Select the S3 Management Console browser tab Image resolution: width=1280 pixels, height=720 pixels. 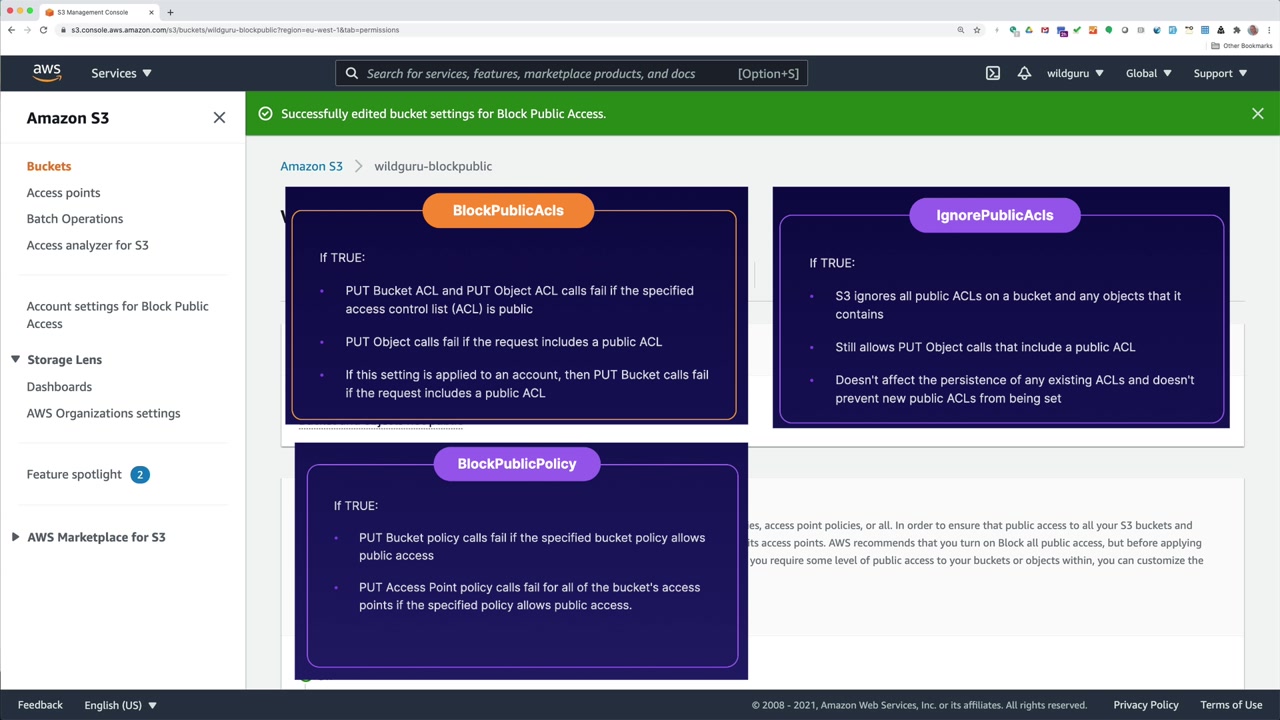point(98,12)
